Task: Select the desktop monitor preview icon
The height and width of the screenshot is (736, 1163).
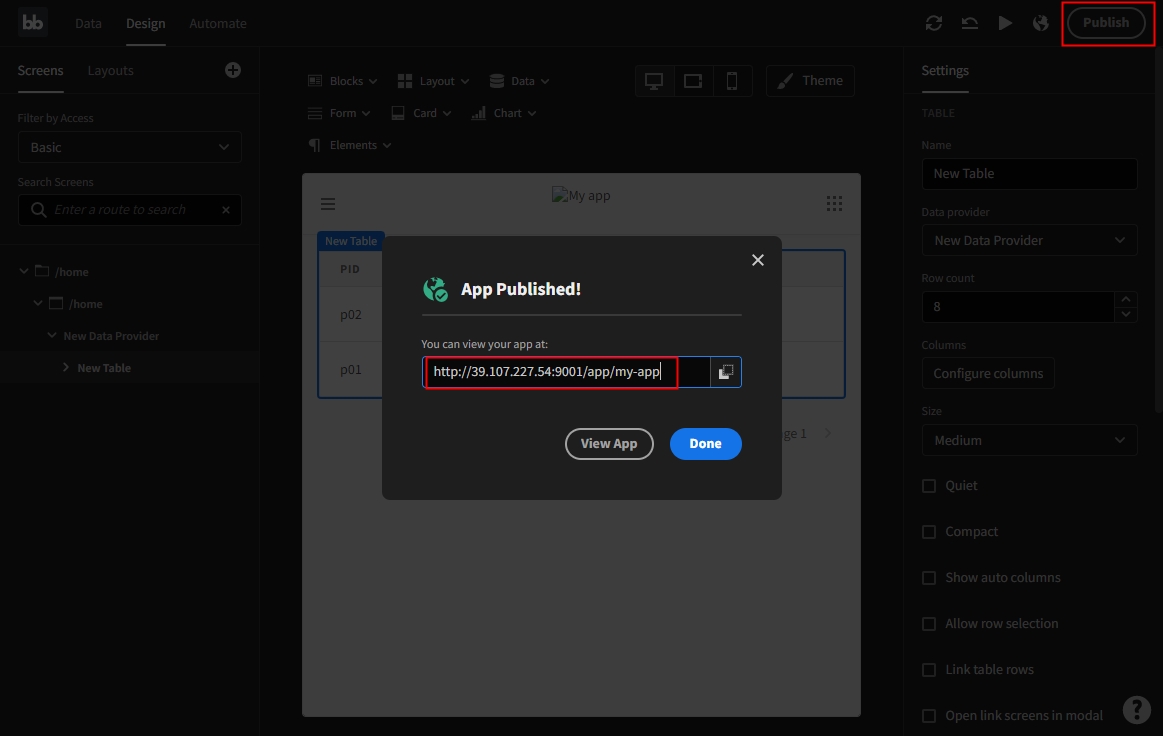Action: (655, 81)
